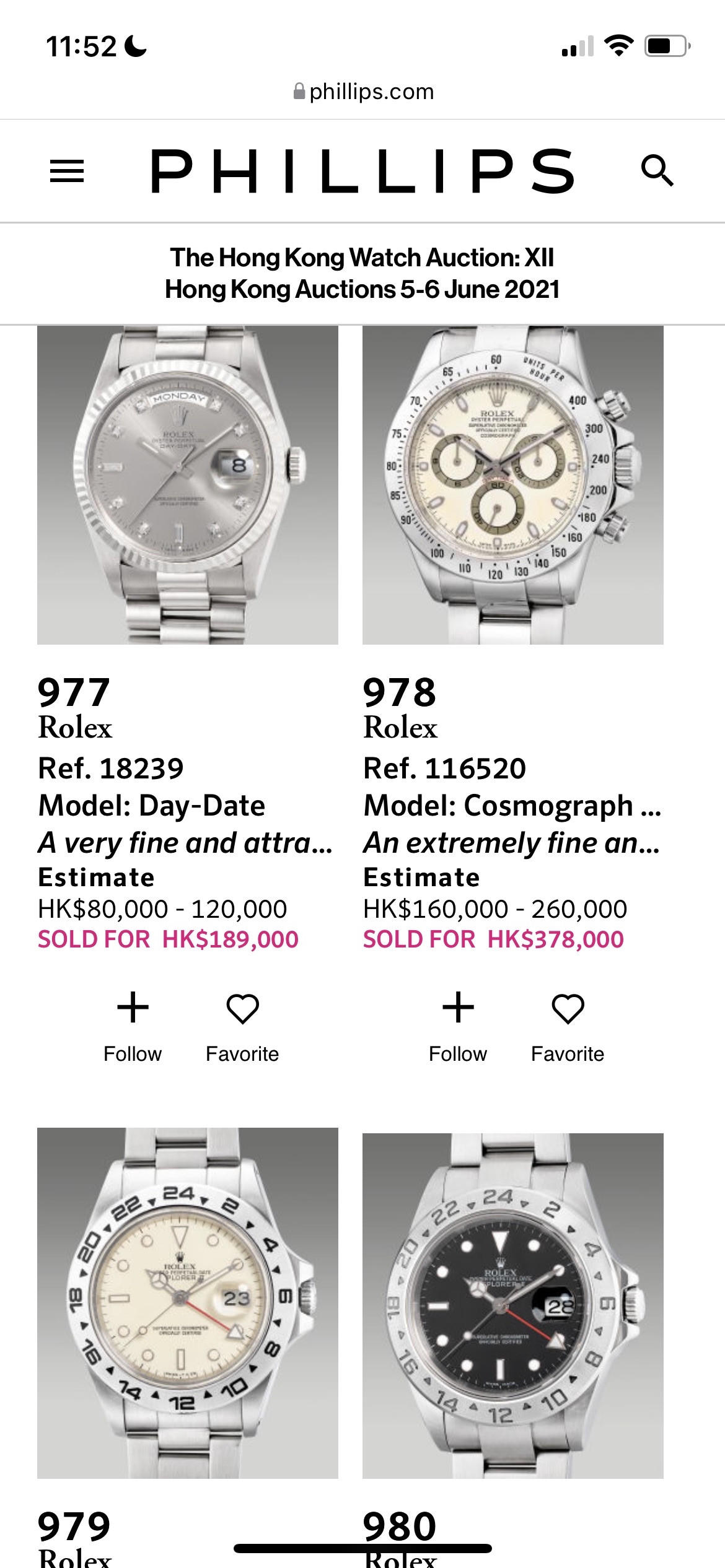Click the plus Follow icon for lot 977
Image resolution: width=725 pixels, height=1568 pixels.
click(x=133, y=1008)
